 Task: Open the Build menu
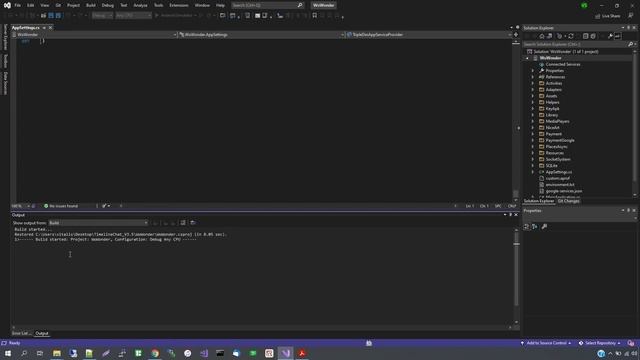(91, 5)
